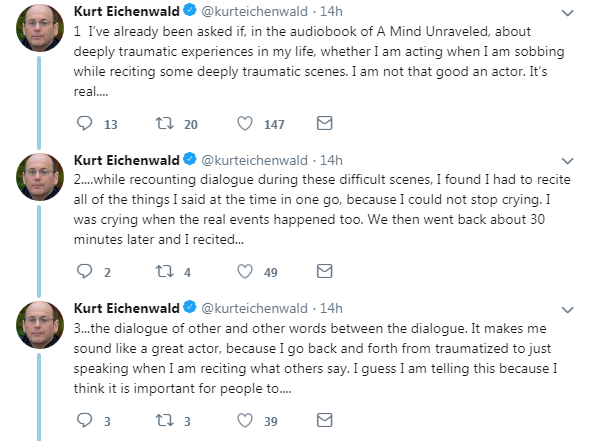Click the profile avatar on the first tweet
Viewport: 597px width, 441px height.
[40, 28]
